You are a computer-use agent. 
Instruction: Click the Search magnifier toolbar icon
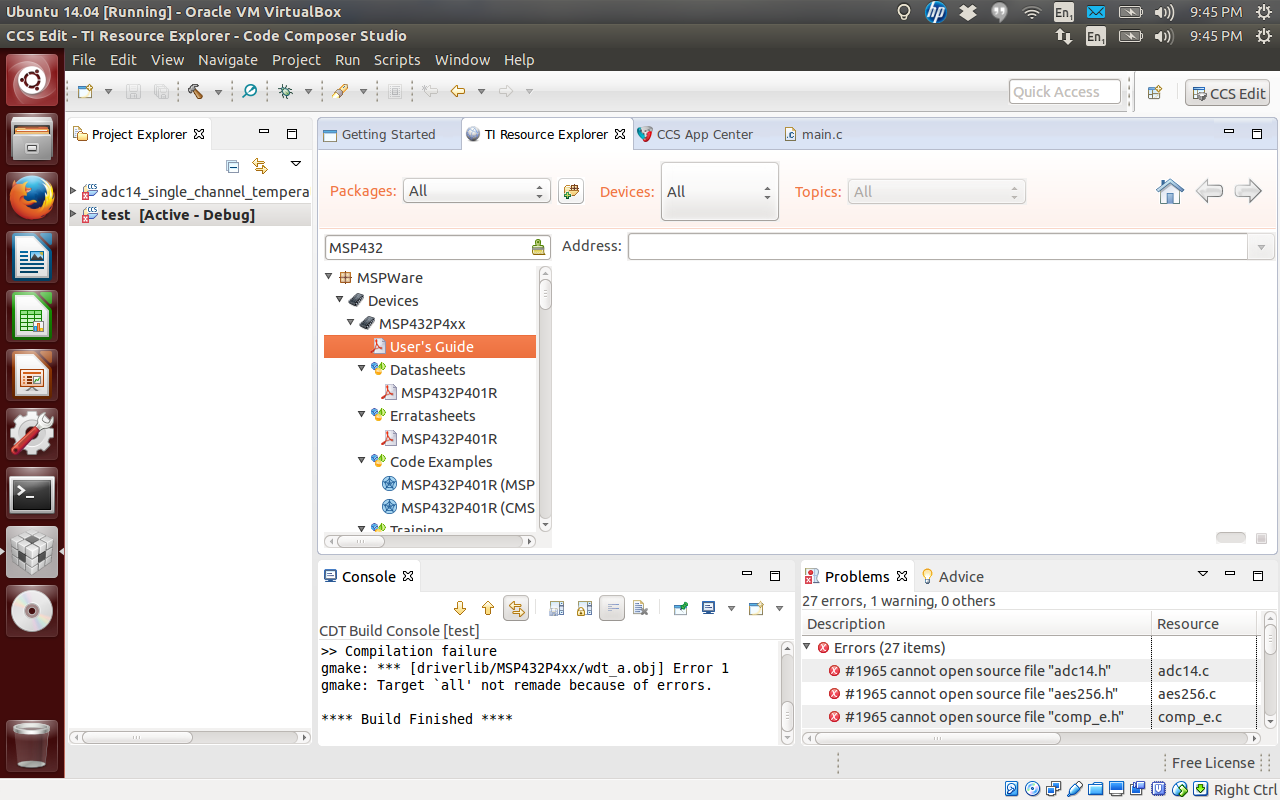point(250,92)
